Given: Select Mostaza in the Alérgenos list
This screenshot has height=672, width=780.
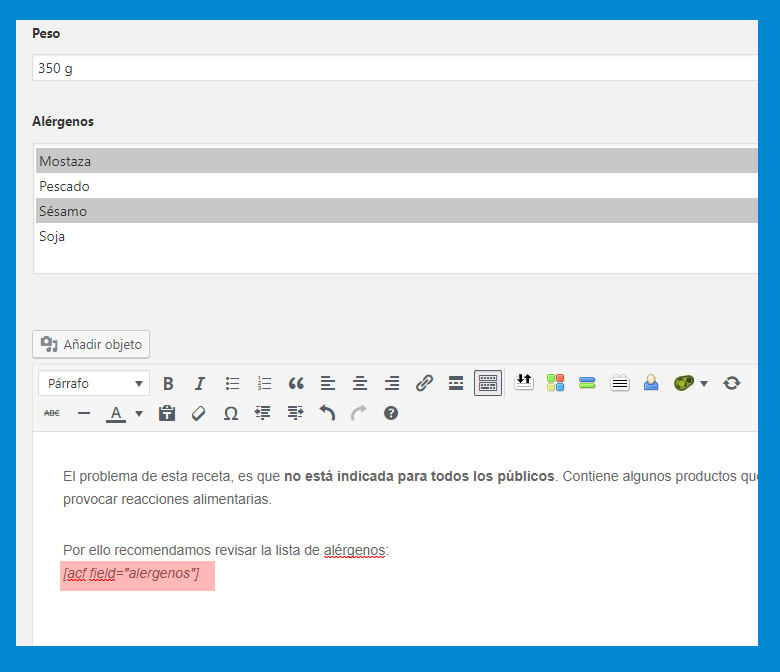Looking at the screenshot, I should [396, 161].
